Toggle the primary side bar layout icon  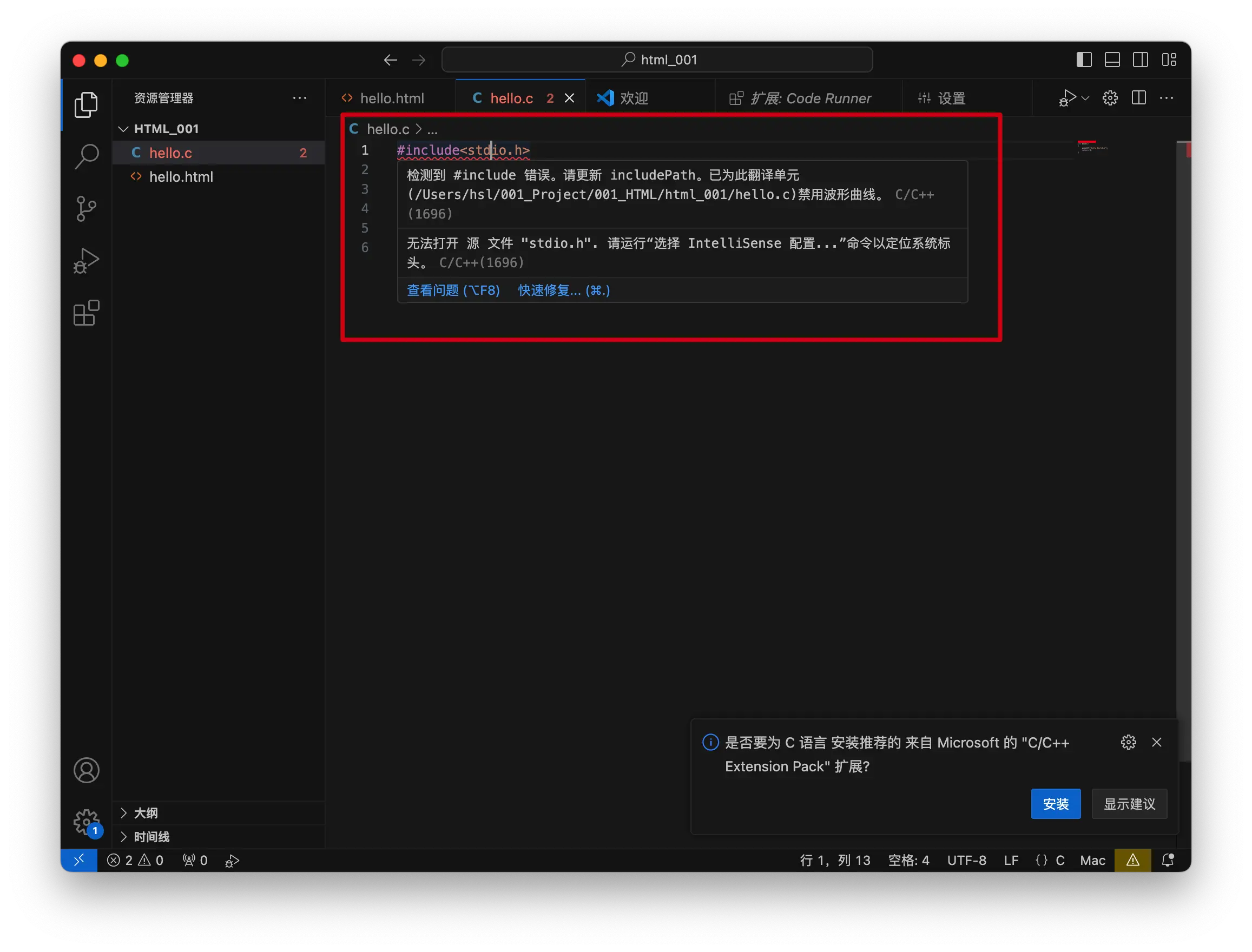[1084, 59]
